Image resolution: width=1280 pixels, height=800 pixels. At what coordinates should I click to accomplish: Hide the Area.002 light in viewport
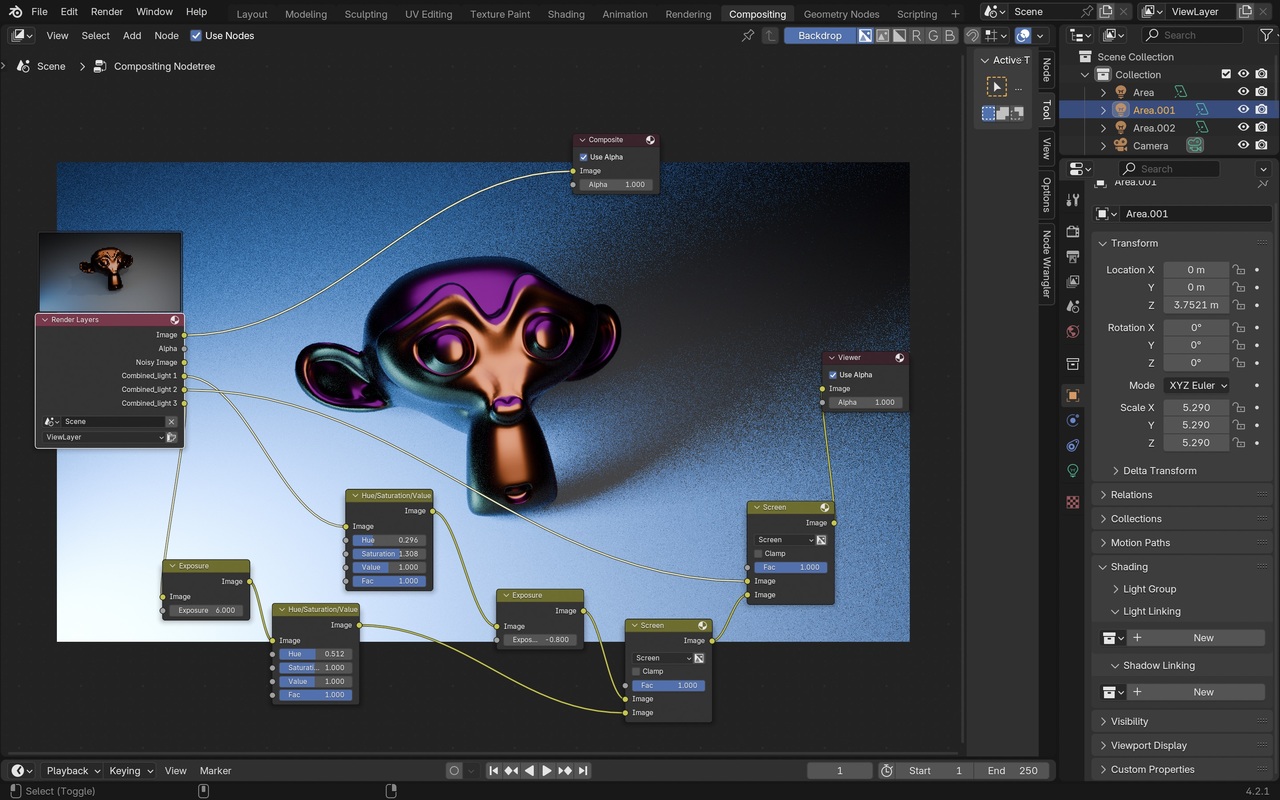(x=1243, y=128)
